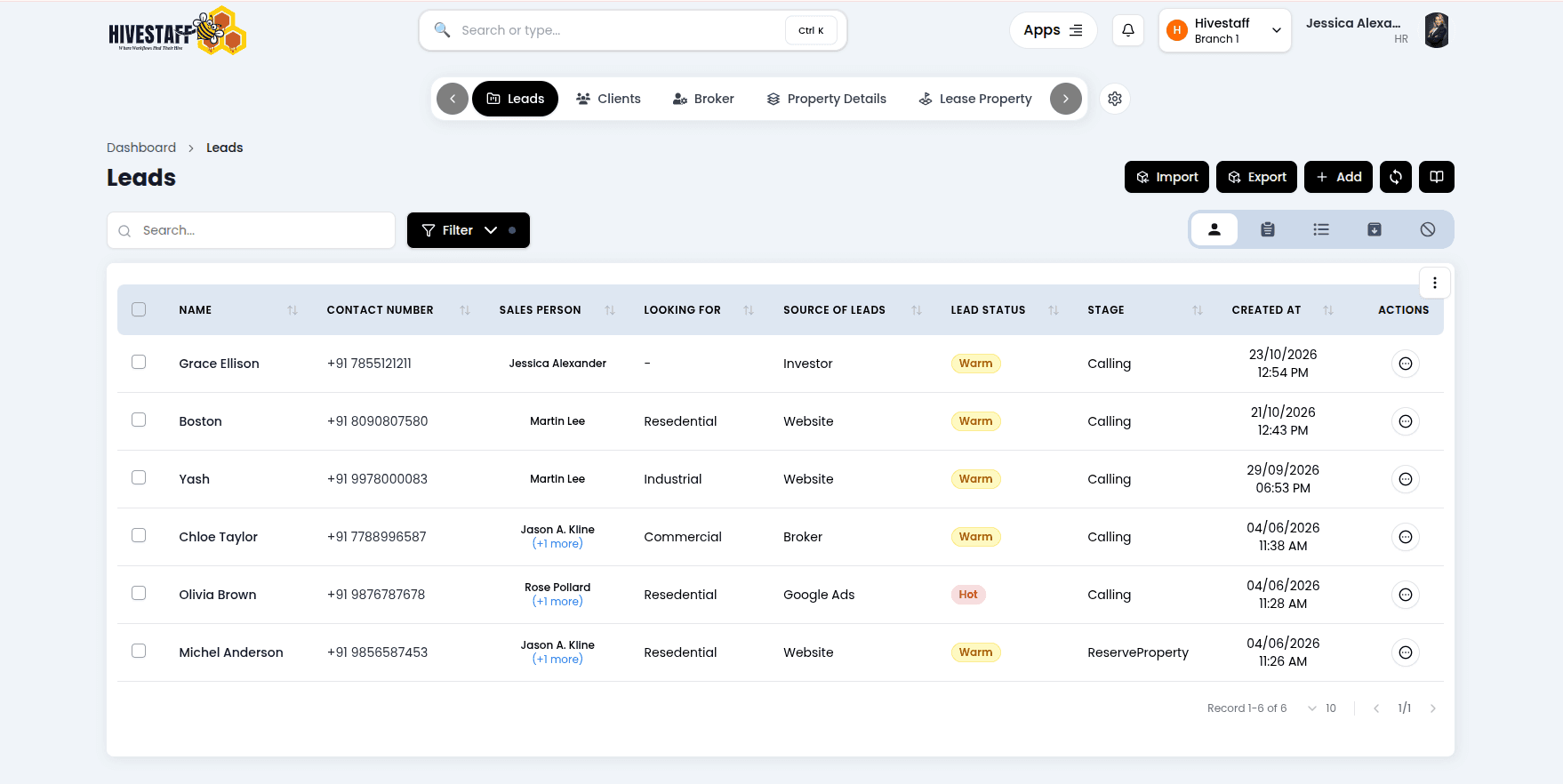Open the Clients tab
The height and width of the screenshot is (784, 1563).
609,99
